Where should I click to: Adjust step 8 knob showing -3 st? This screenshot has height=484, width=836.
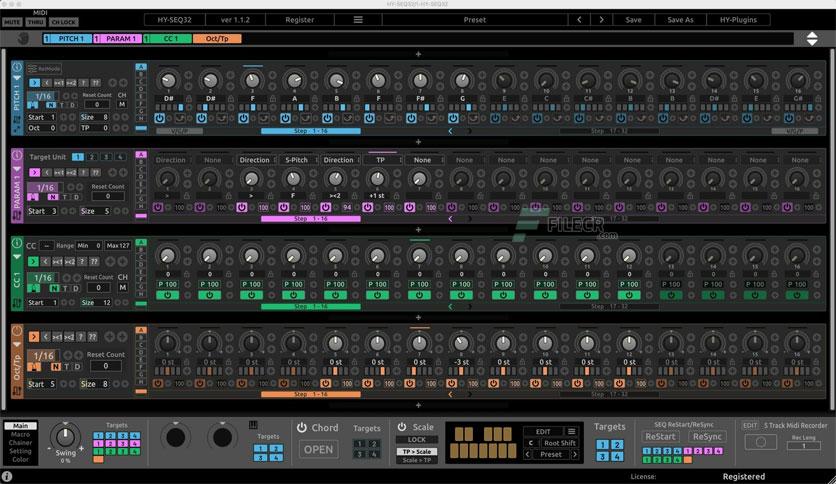pos(461,343)
